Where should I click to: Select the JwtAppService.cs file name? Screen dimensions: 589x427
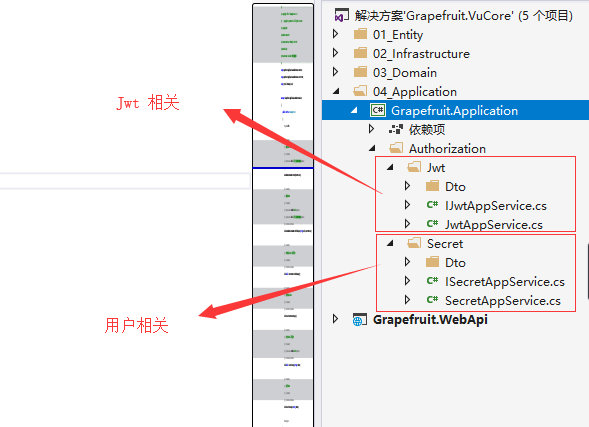(494, 225)
